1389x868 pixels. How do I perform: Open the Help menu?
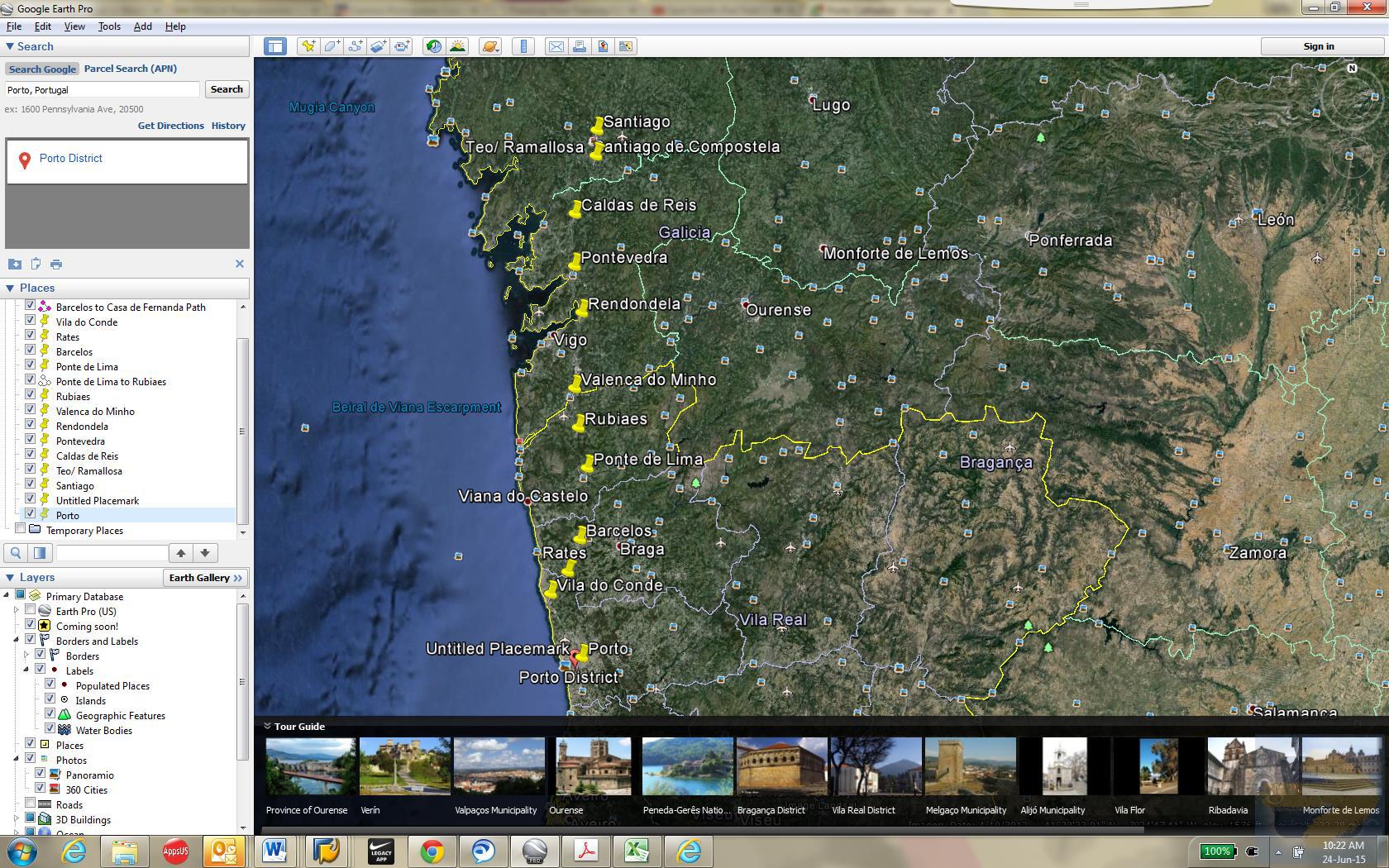[x=175, y=26]
